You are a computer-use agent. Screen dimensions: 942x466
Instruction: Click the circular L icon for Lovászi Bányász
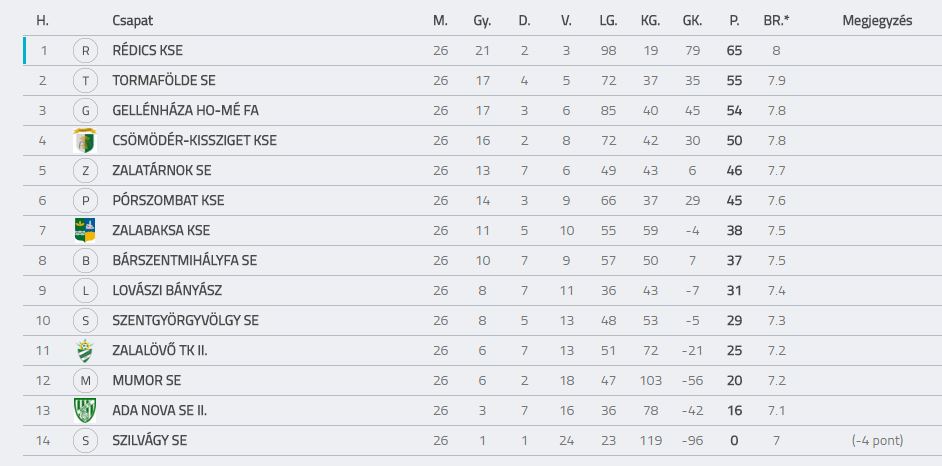(x=85, y=291)
